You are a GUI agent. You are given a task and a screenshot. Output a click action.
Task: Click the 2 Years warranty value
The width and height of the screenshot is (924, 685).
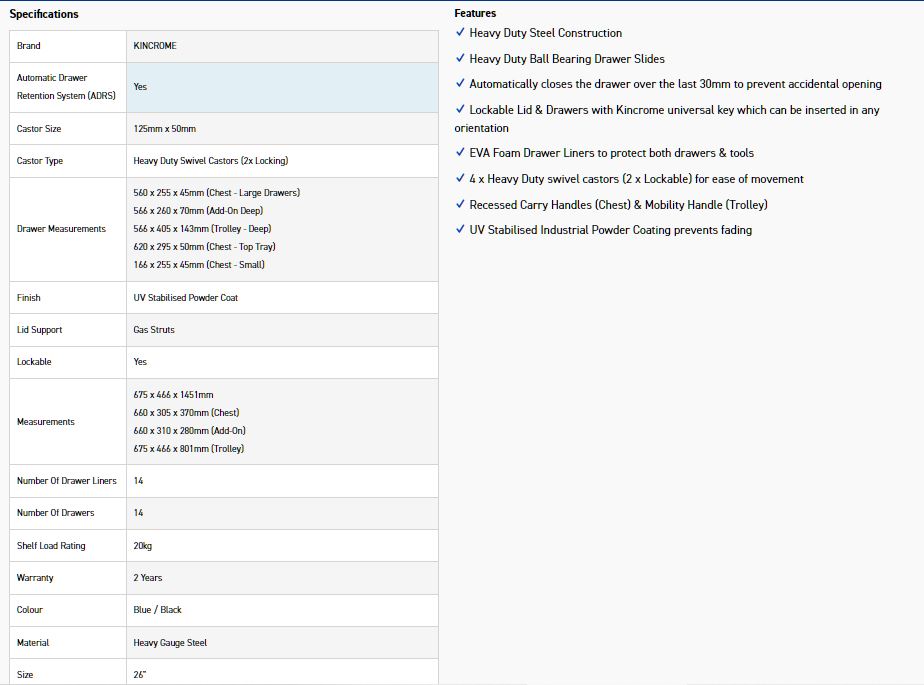tap(147, 578)
